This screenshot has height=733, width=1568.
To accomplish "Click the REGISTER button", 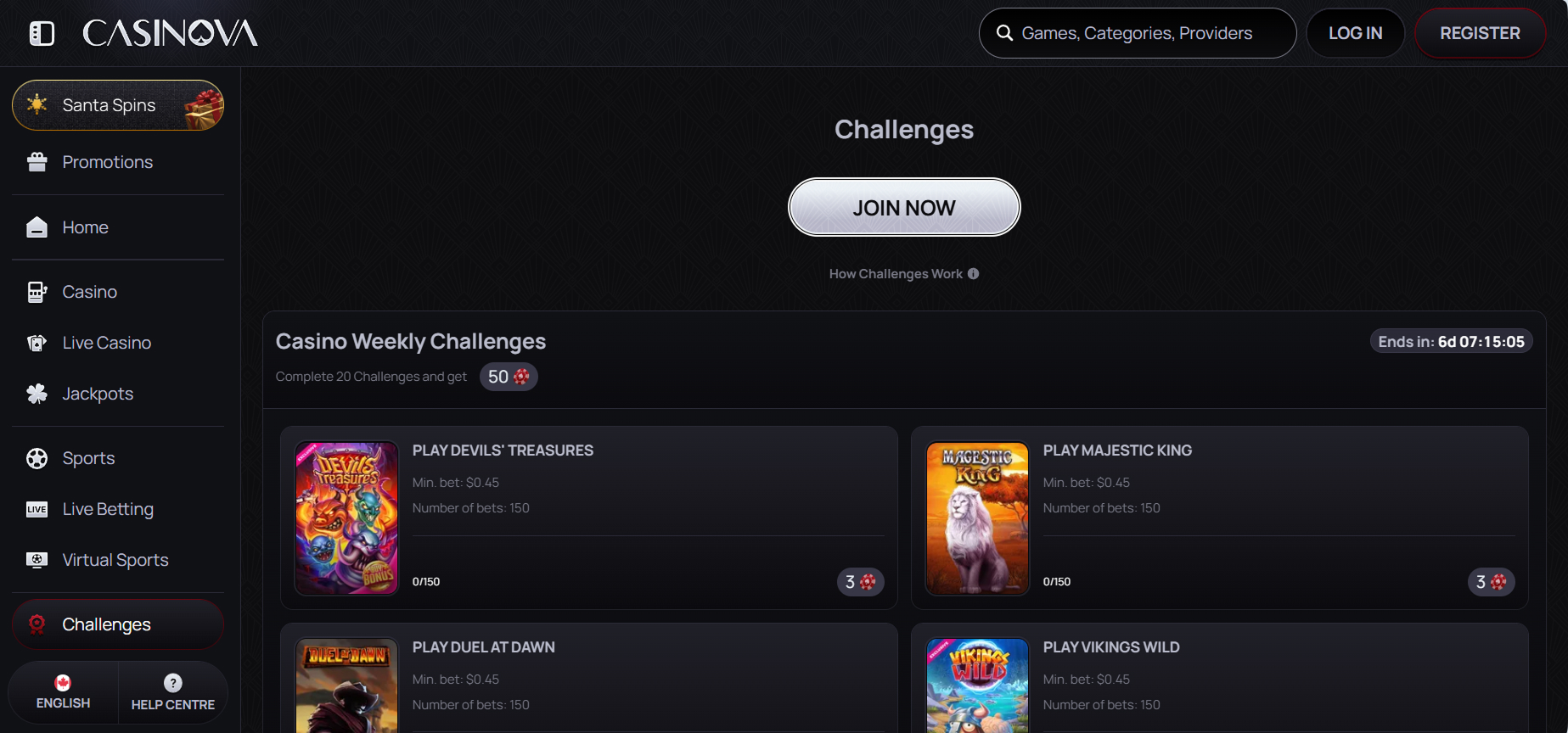I will 1480,33.
